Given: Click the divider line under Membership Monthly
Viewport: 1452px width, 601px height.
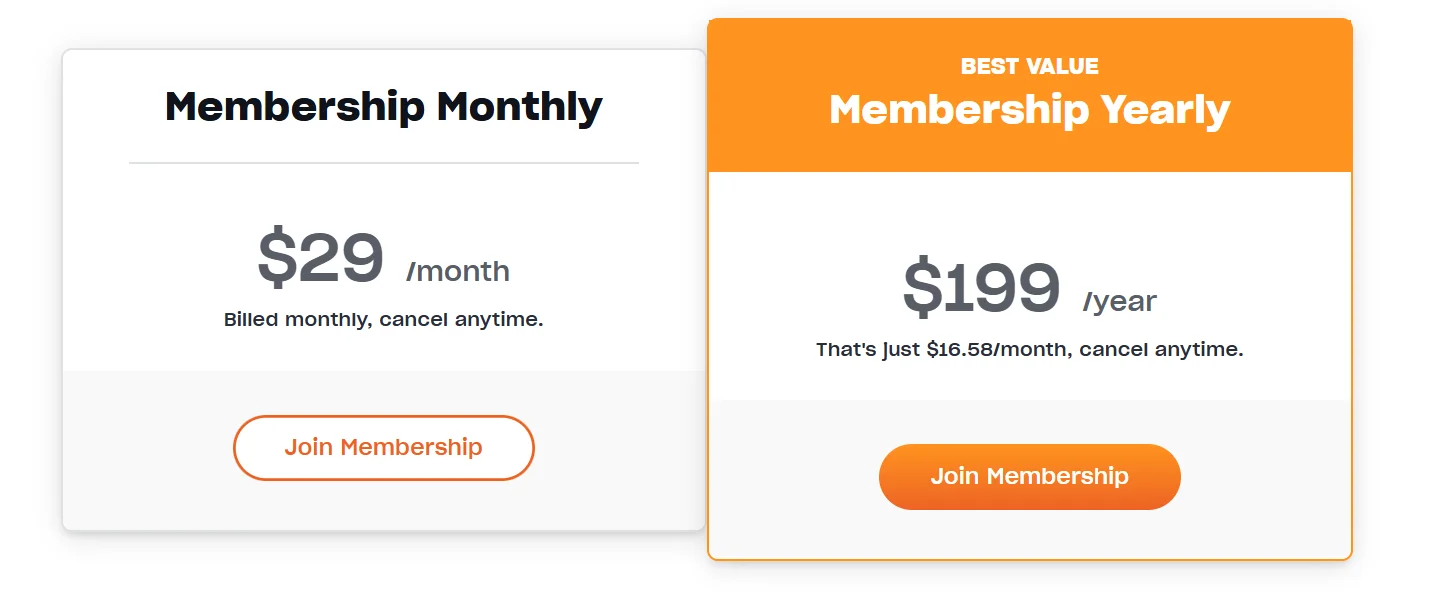Looking at the screenshot, I should pos(384,162).
